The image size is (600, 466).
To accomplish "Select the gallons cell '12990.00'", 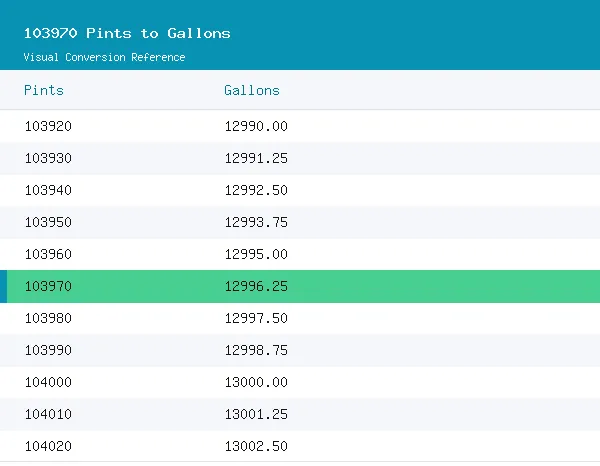I will click(x=256, y=126).
